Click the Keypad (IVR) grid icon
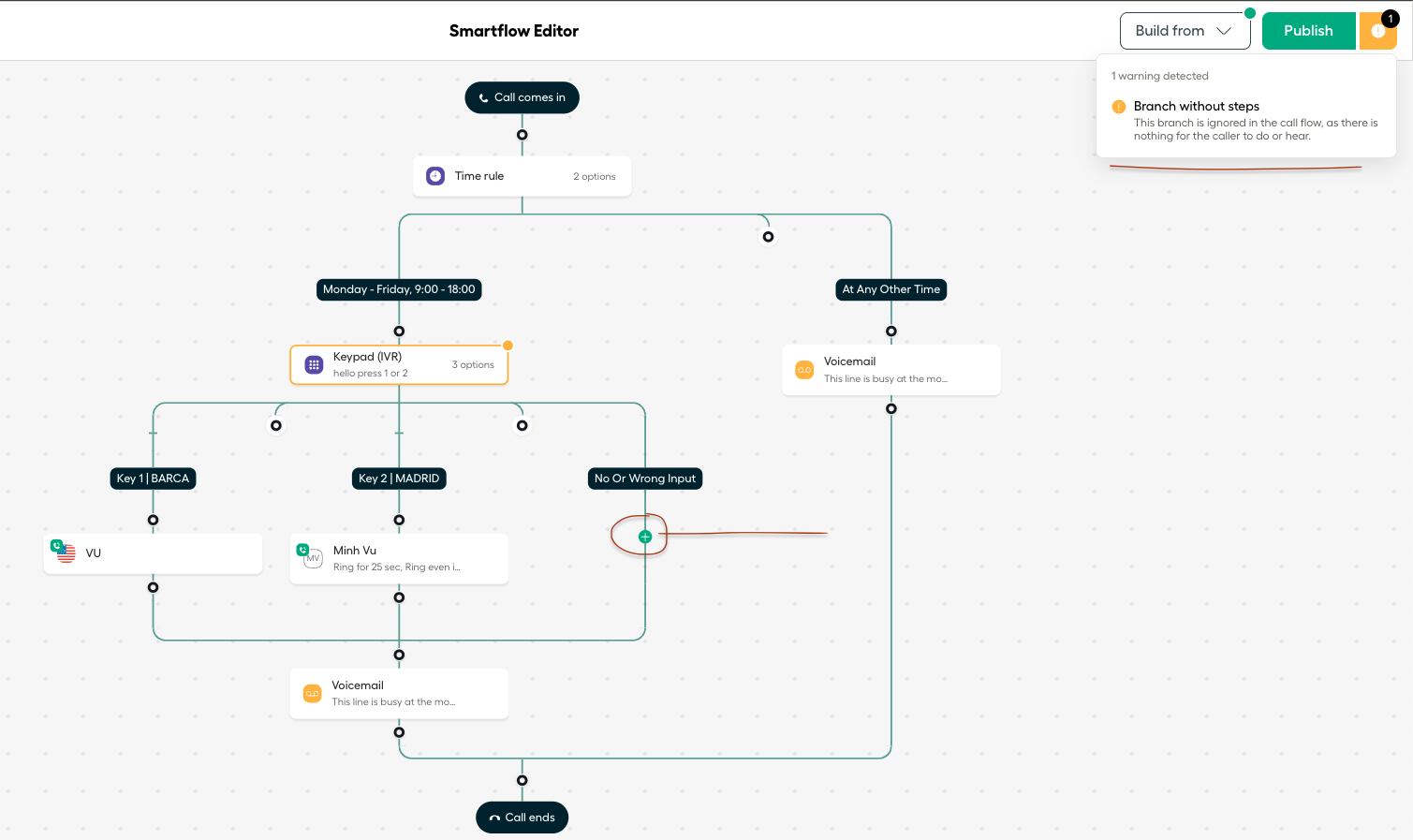 [314, 365]
